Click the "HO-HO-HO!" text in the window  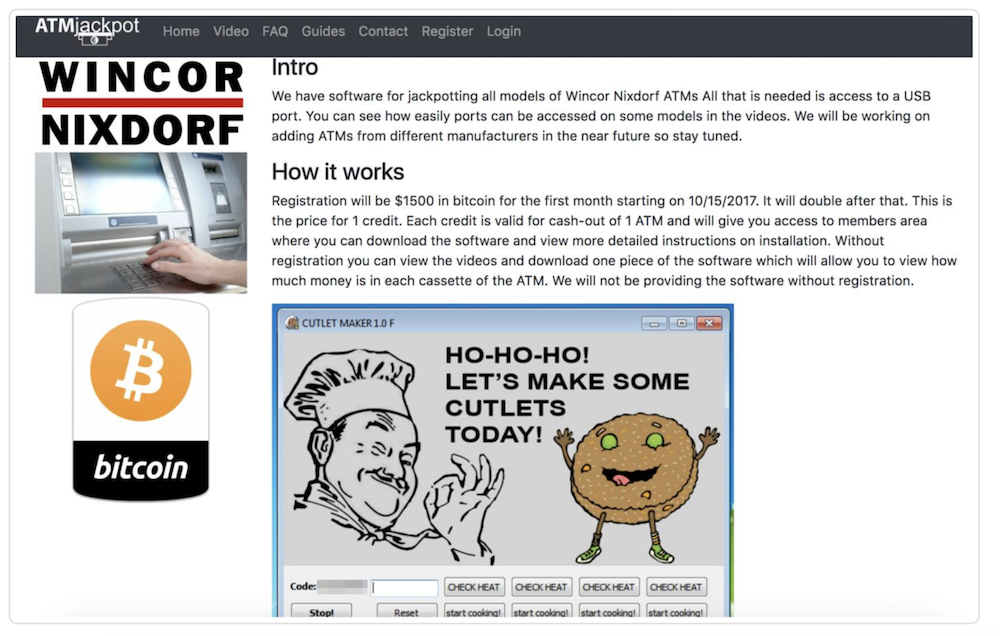click(x=517, y=355)
